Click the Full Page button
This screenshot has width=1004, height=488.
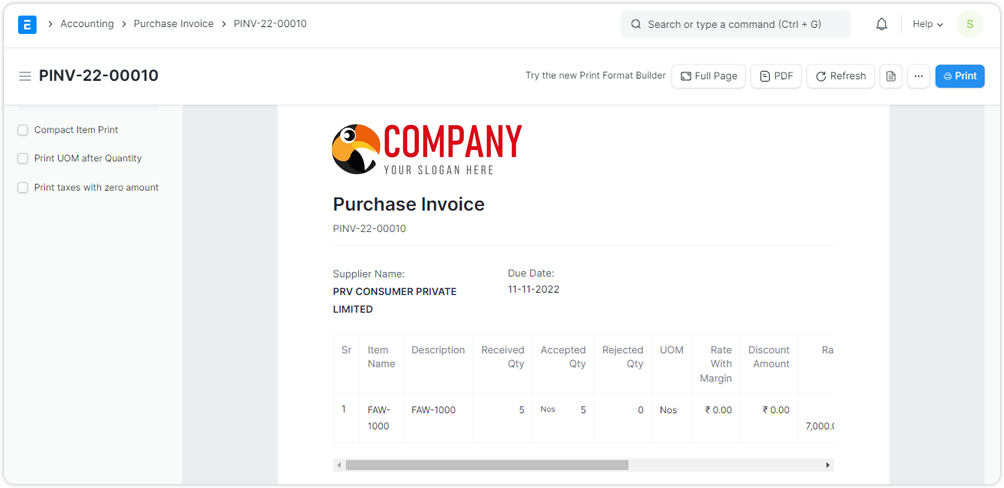(708, 76)
